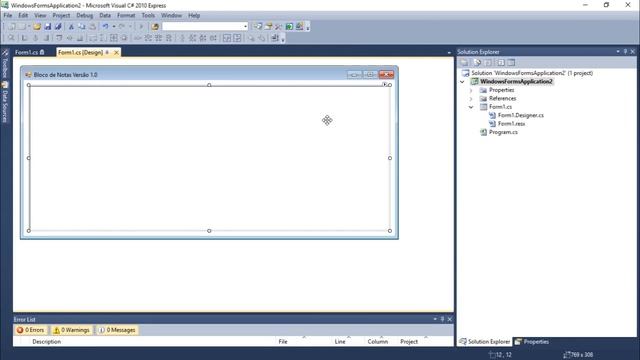Screen dimensions: 640x360
Task: Open Solution Explorer from the standard toolbar icon
Action: pyautogui.click(x=258, y=27)
